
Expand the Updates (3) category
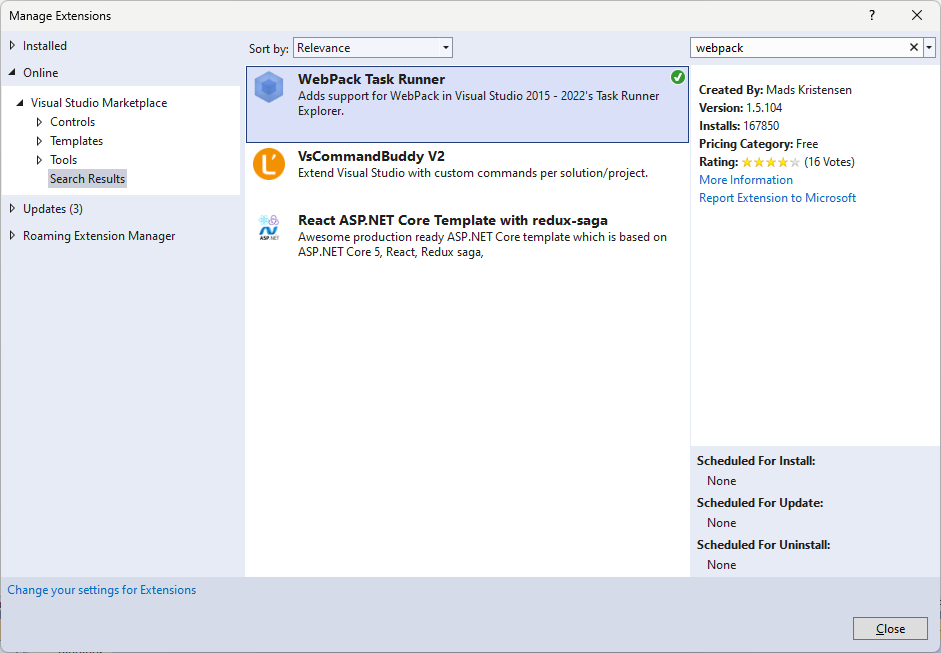coord(13,208)
